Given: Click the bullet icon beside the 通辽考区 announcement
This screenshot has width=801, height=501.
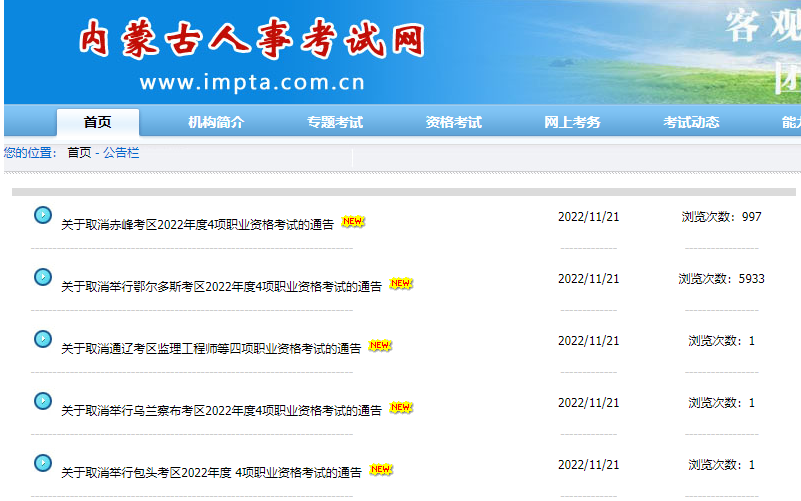Looking at the screenshot, I should (43, 339).
